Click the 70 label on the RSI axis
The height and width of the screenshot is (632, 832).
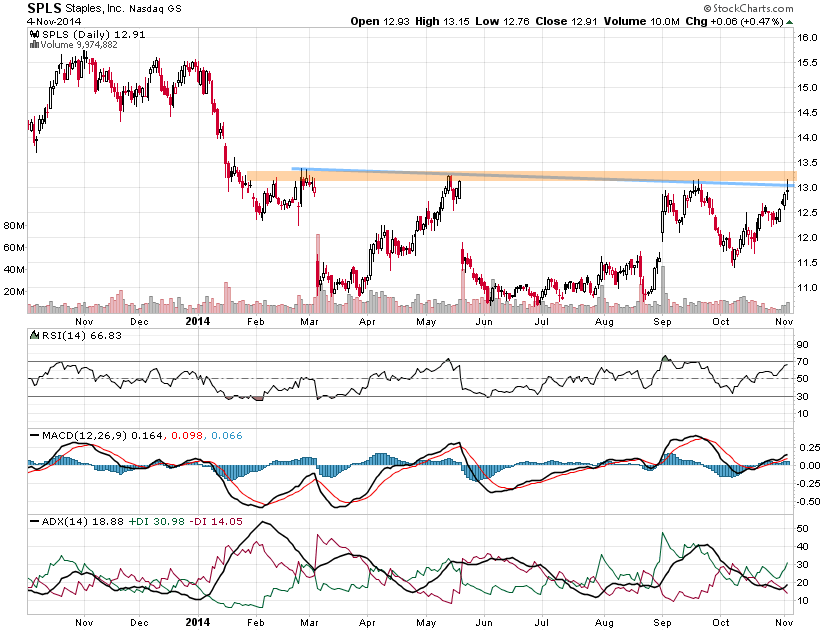[803, 362]
